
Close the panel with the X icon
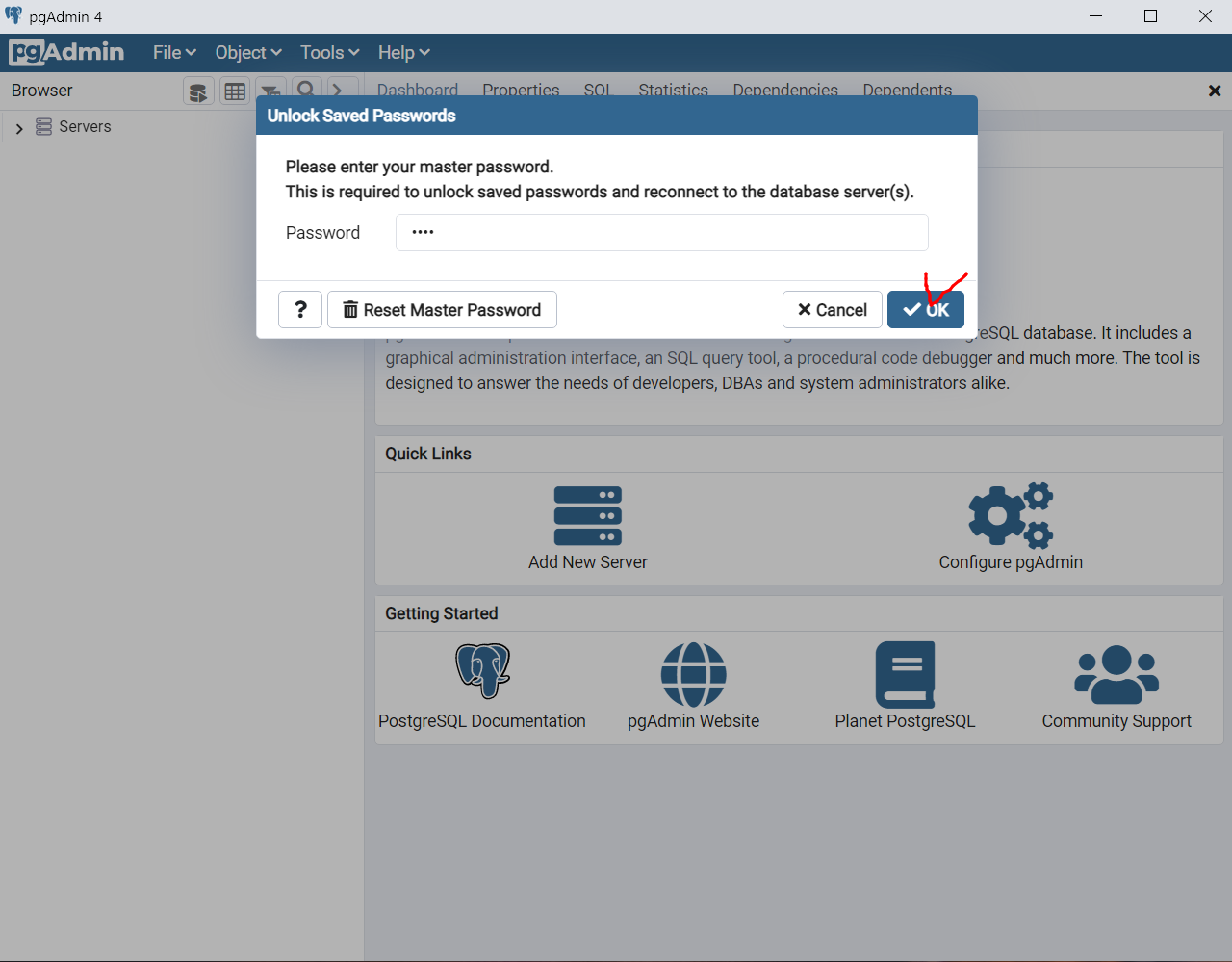[x=1215, y=91]
